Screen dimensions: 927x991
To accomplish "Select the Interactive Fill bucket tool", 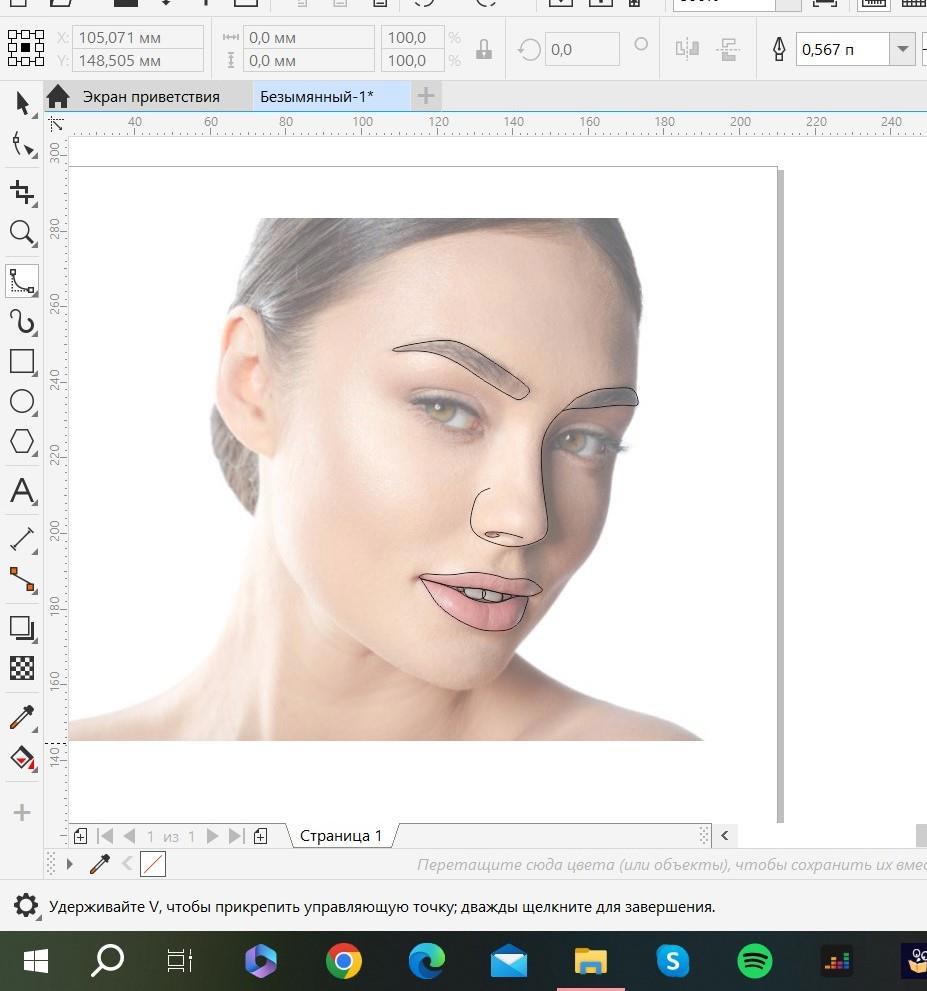I will coord(22,758).
